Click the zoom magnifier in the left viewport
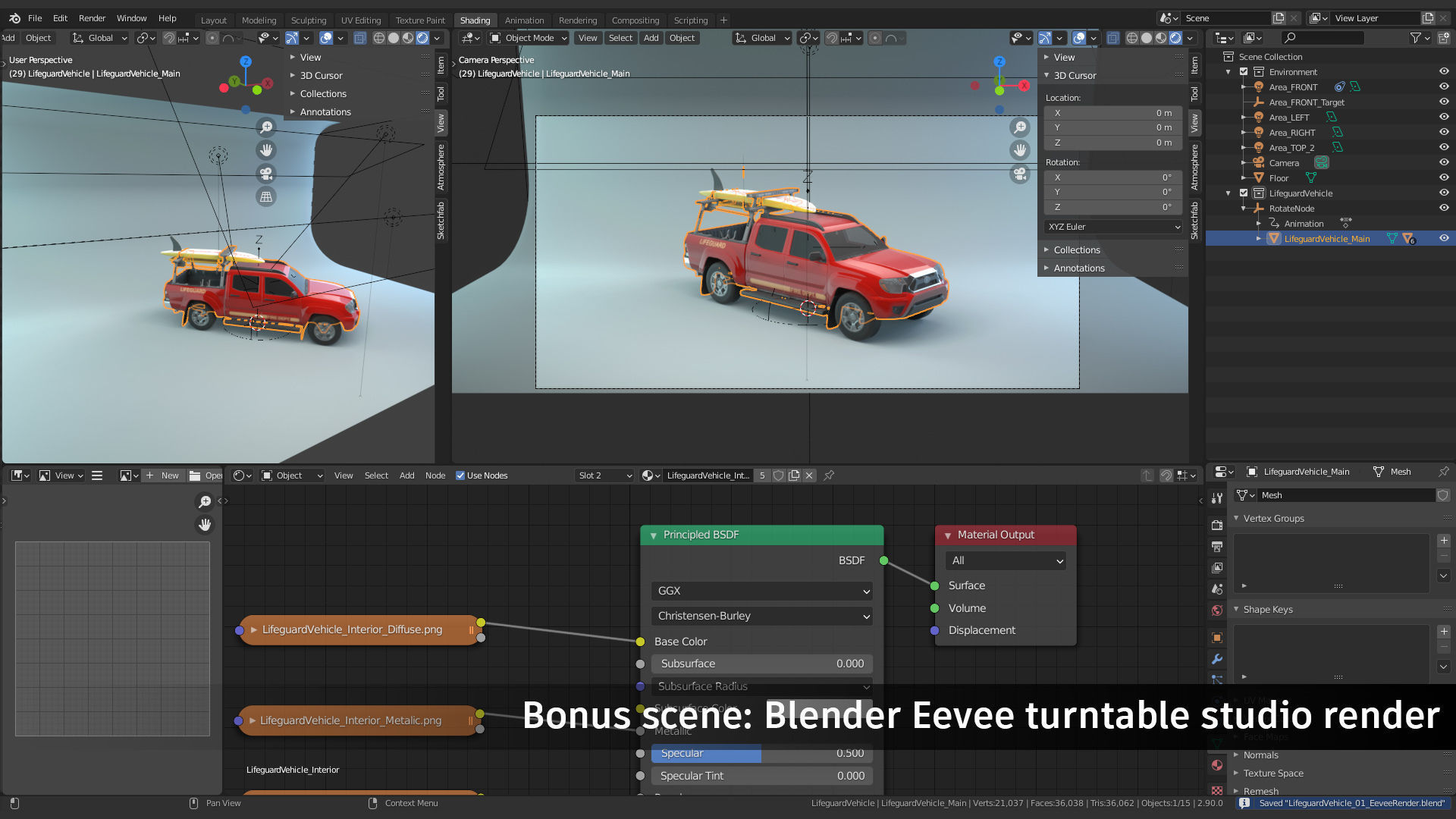The height and width of the screenshot is (819, 1456). [266, 127]
